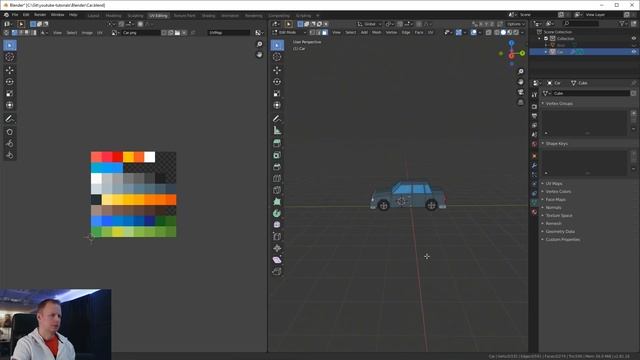Open the Mesh menu in 3D viewport

(x=376, y=32)
